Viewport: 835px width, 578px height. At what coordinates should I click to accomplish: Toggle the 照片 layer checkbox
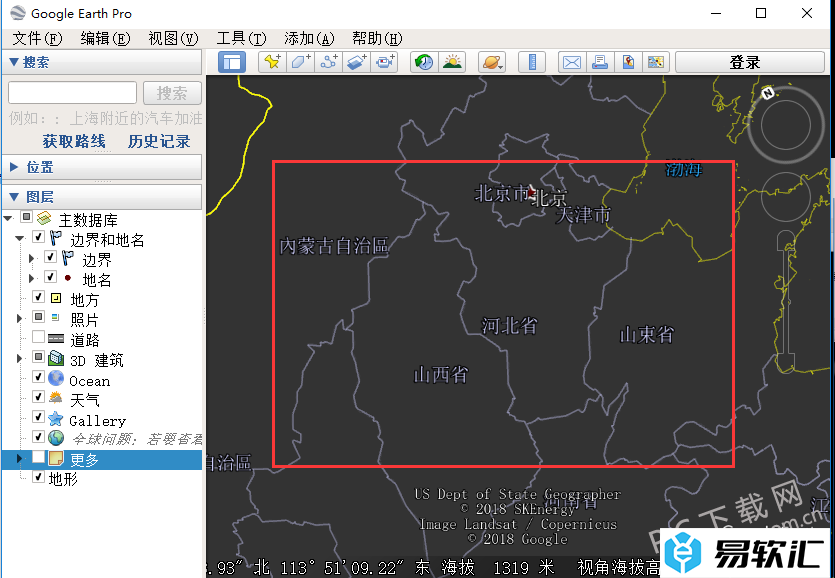coord(38,317)
